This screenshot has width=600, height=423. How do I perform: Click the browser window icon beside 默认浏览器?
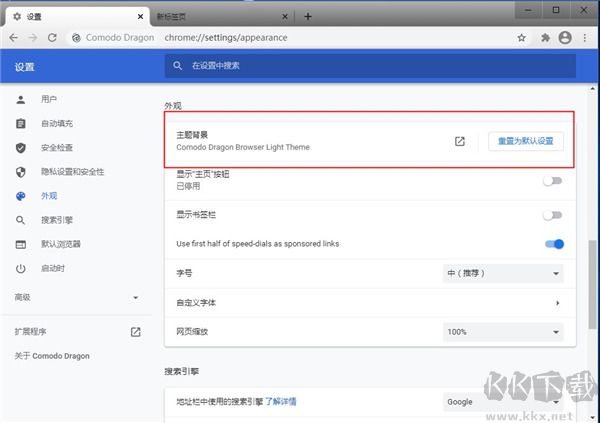tap(21, 244)
